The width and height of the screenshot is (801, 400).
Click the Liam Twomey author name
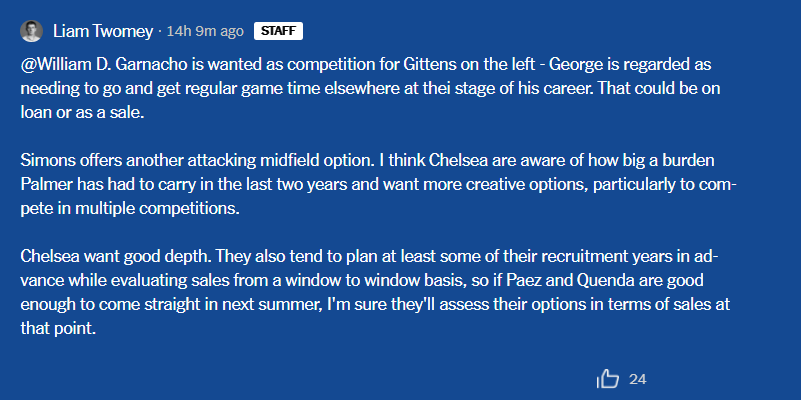pos(103,31)
